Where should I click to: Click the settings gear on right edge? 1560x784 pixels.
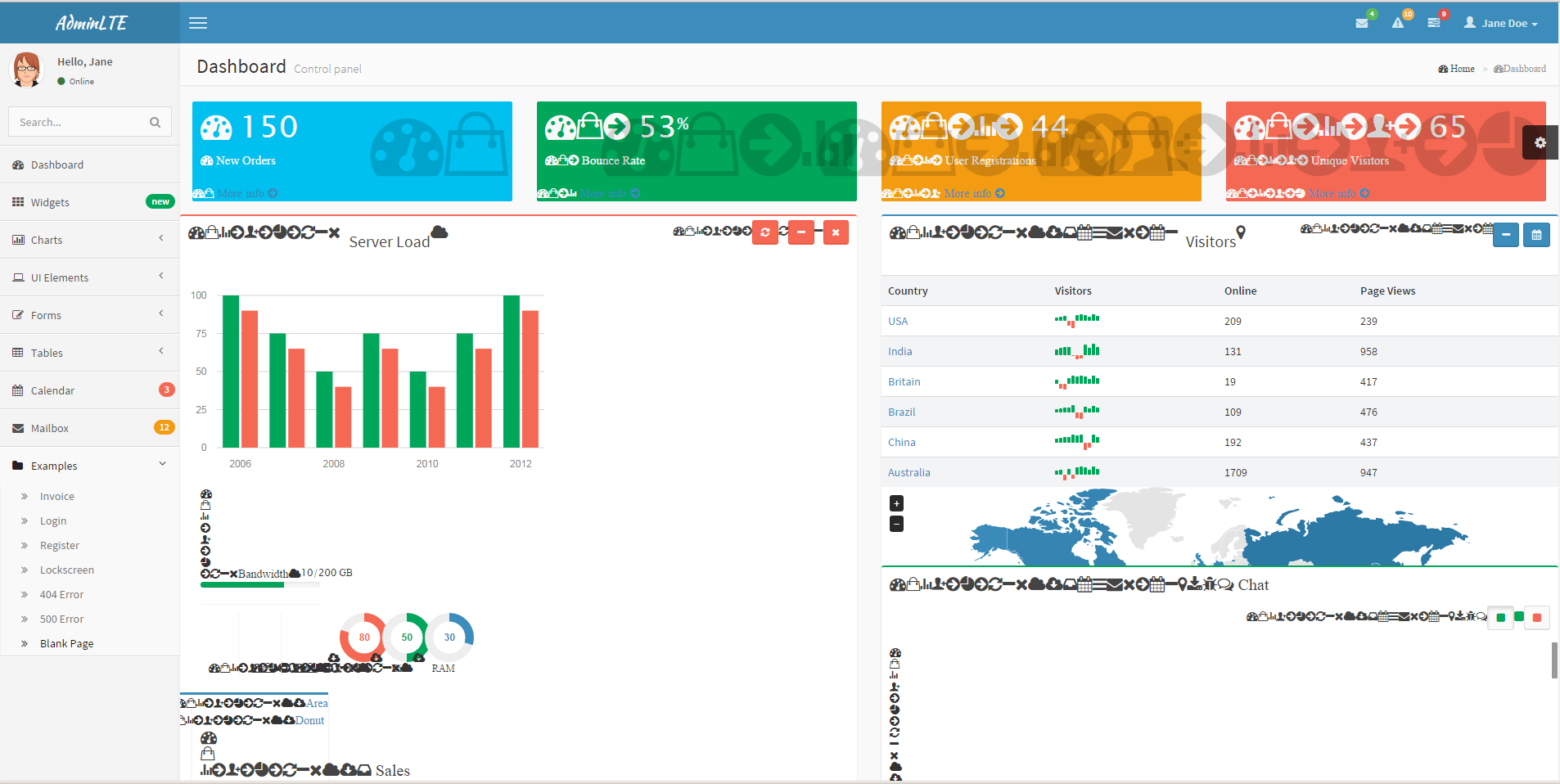1540,142
